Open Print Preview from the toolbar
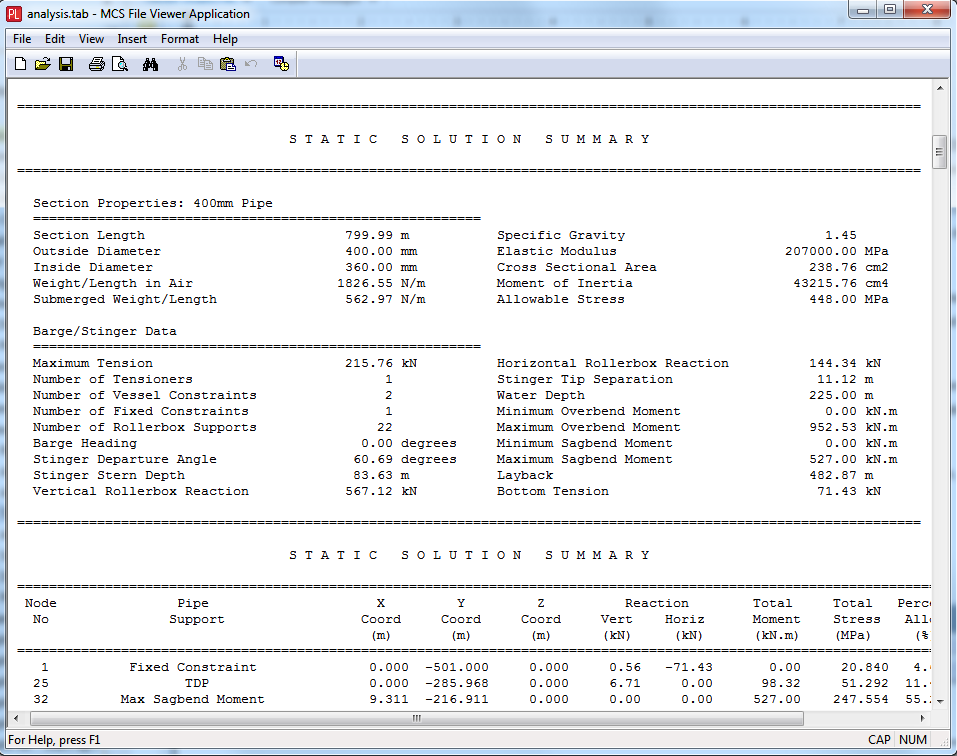957x756 pixels. coord(119,65)
